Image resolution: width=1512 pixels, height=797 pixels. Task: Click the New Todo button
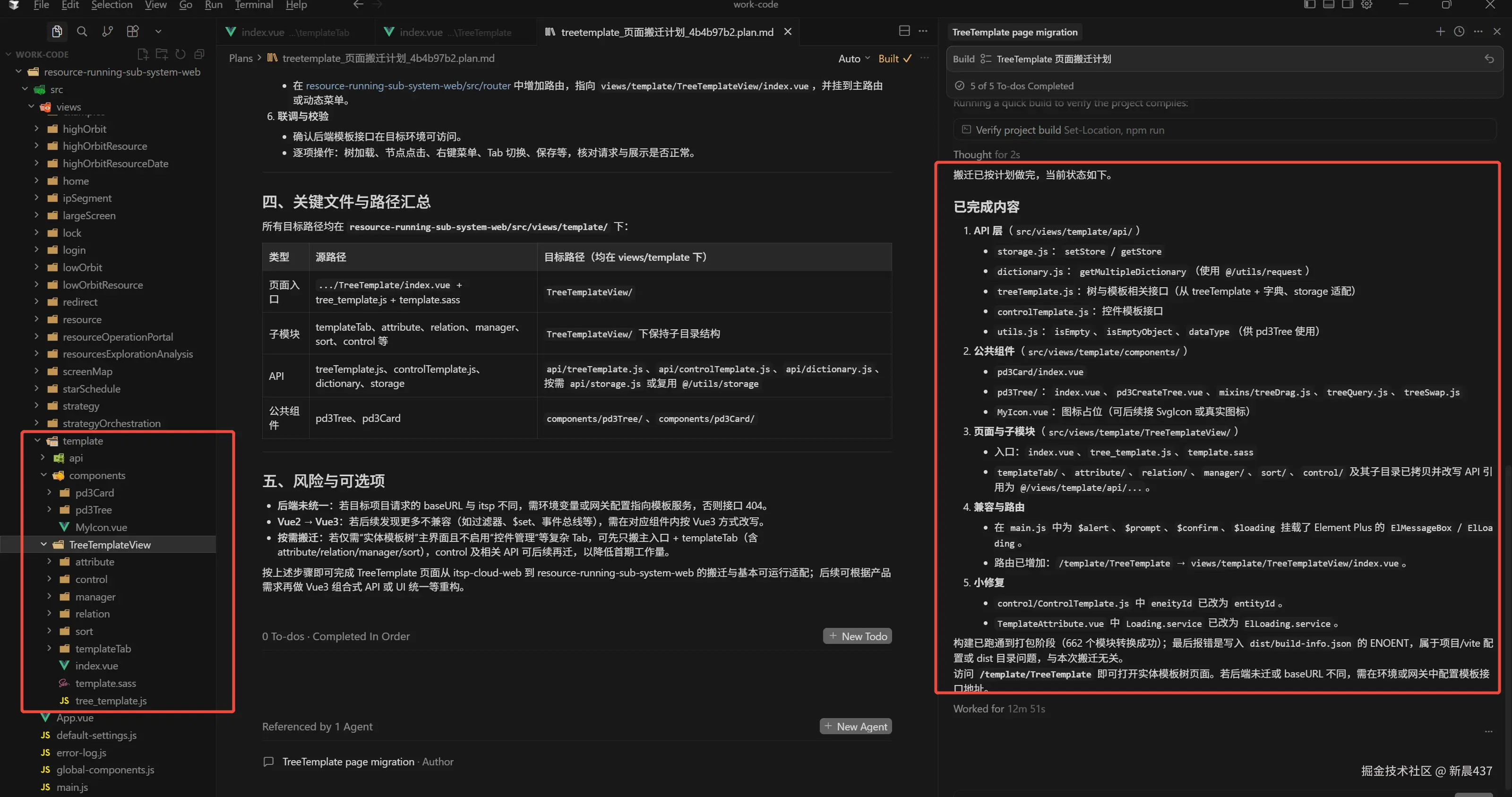tap(857, 636)
